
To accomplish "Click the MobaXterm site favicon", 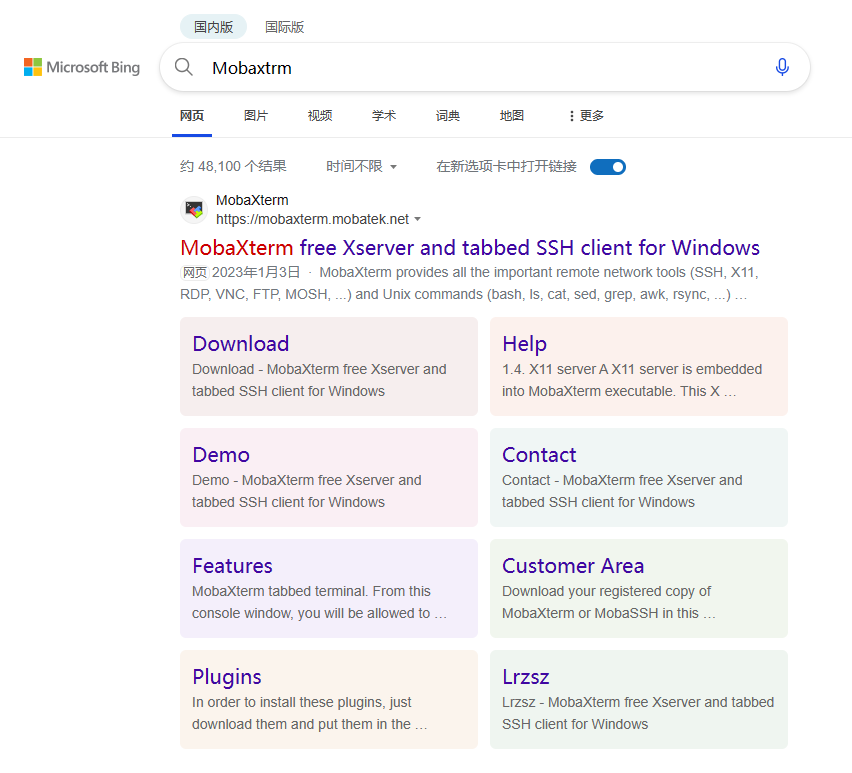I will [x=194, y=209].
